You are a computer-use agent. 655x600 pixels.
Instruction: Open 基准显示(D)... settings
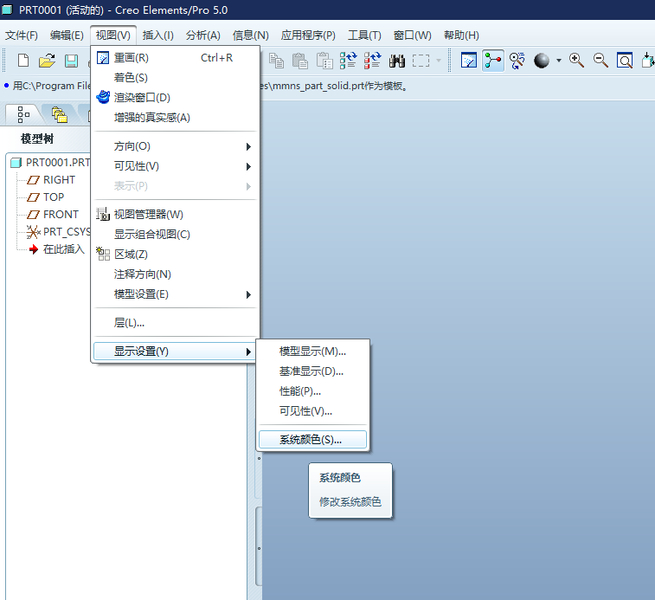click(313, 371)
